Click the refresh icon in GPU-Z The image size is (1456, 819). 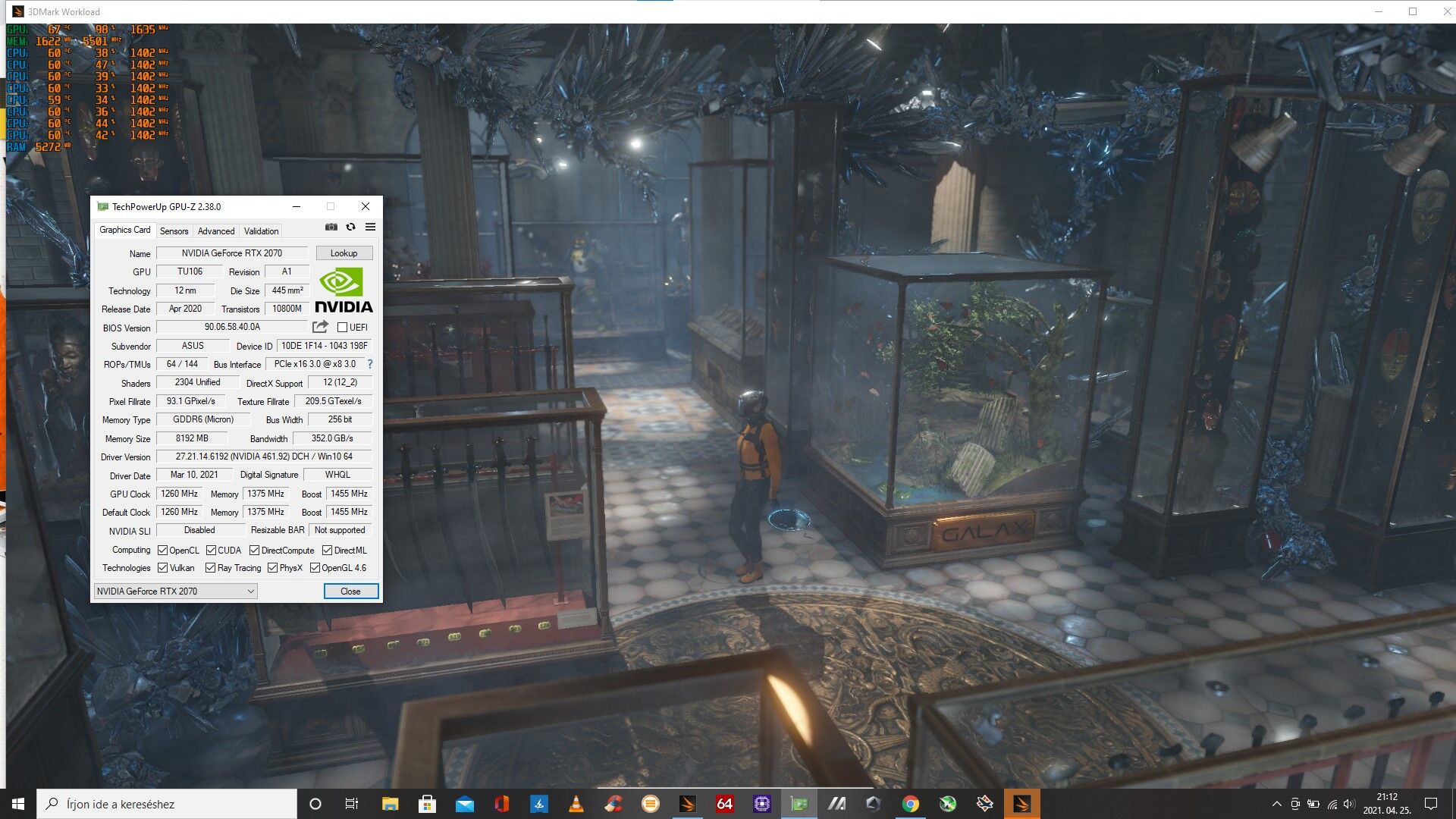point(350,227)
